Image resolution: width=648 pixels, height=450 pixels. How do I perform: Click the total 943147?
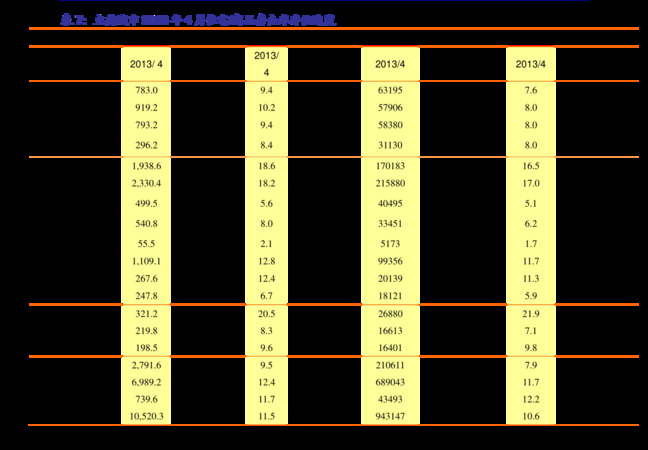point(390,416)
